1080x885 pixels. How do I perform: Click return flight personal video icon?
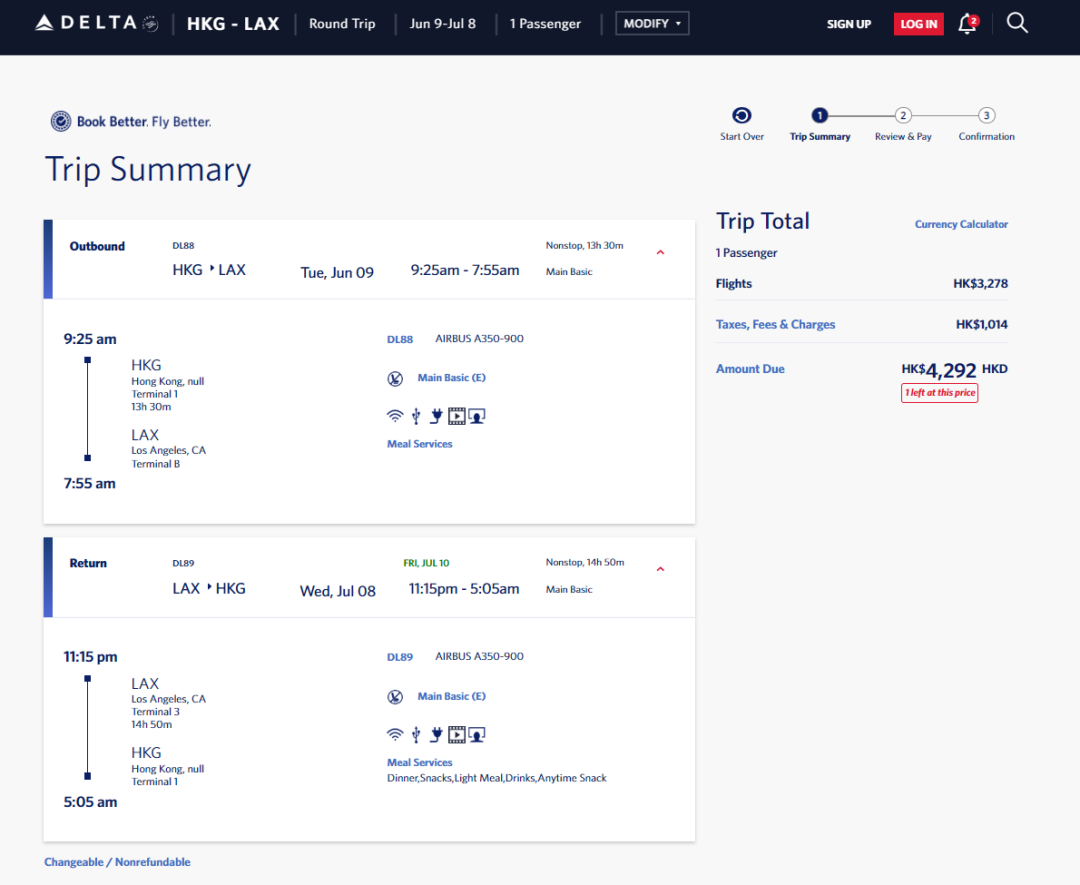coord(457,735)
